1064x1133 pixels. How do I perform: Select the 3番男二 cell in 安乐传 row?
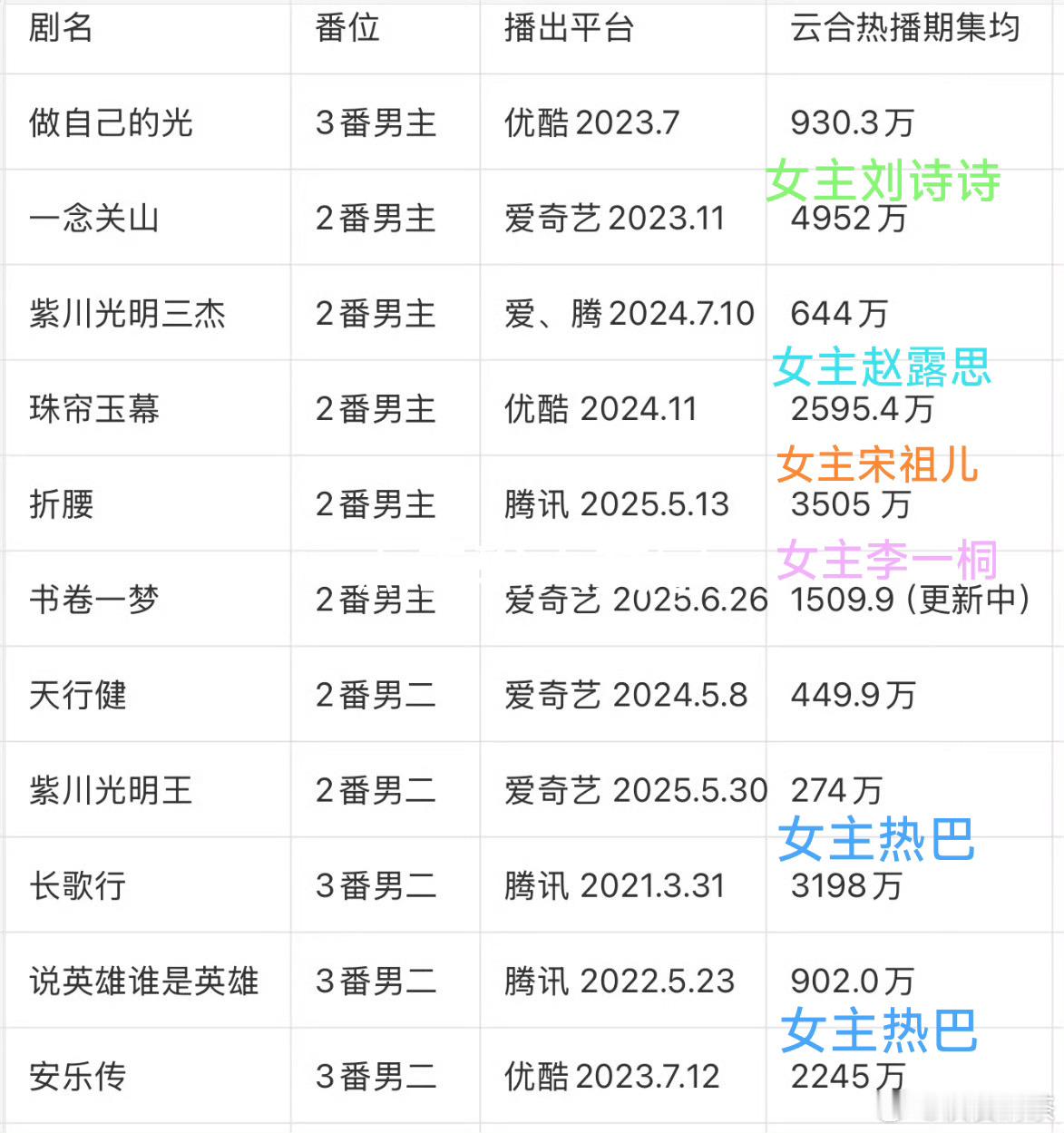click(376, 1077)
